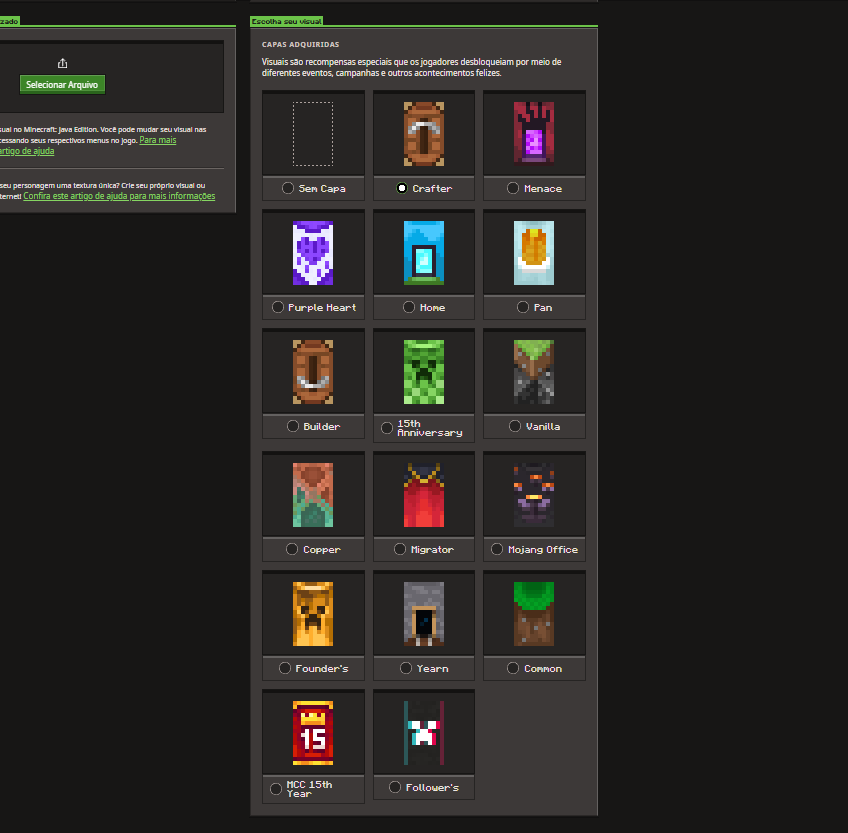Click the 'Migrator' label text
The height and width of the screenshot is (833, 848).
[432, 550]
